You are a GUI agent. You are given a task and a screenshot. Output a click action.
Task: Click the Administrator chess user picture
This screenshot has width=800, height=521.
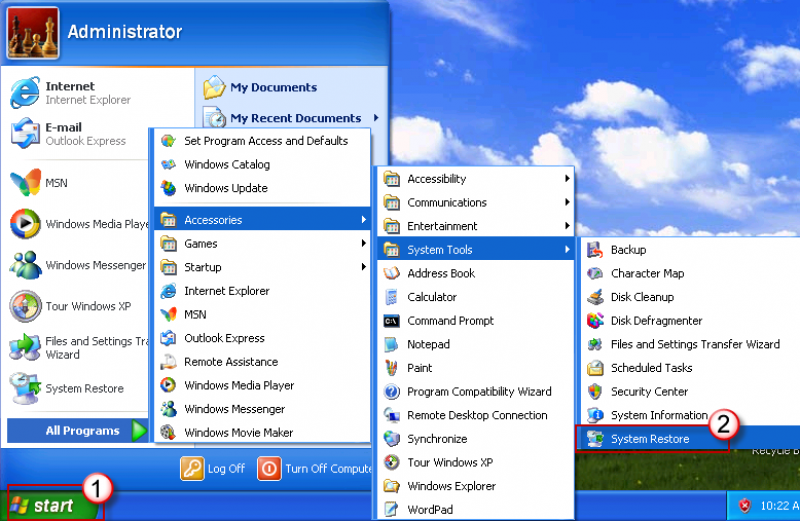[33, 33]
